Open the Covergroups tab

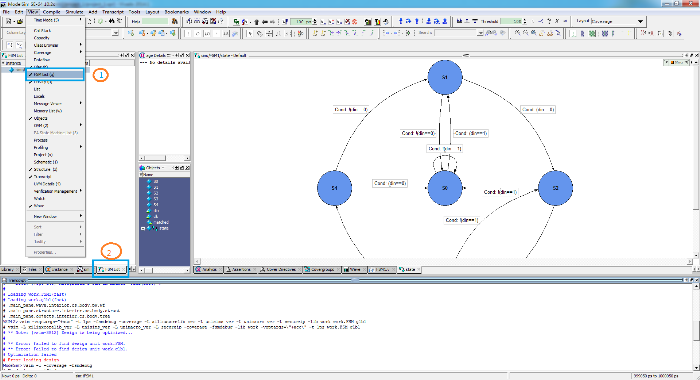point(321,269)
